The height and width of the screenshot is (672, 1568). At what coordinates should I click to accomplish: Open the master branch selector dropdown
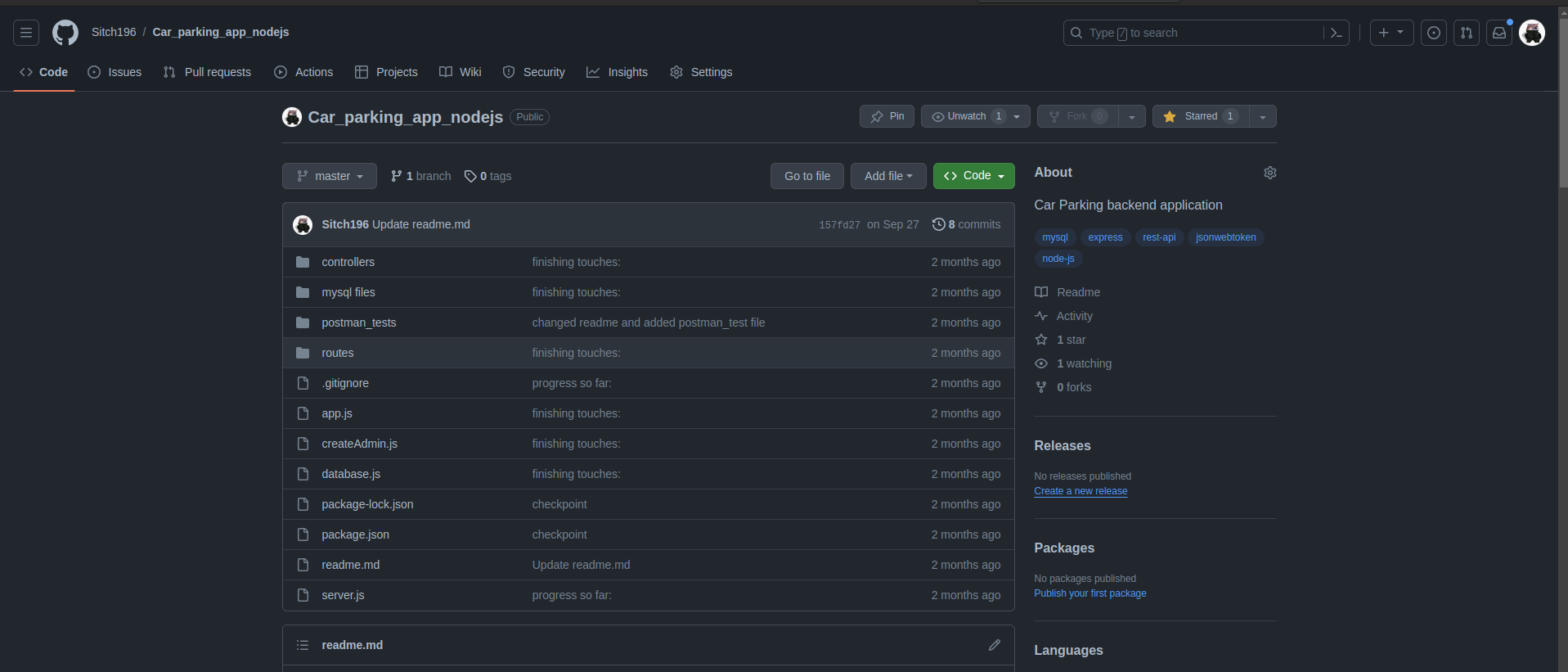coord(330,176)
